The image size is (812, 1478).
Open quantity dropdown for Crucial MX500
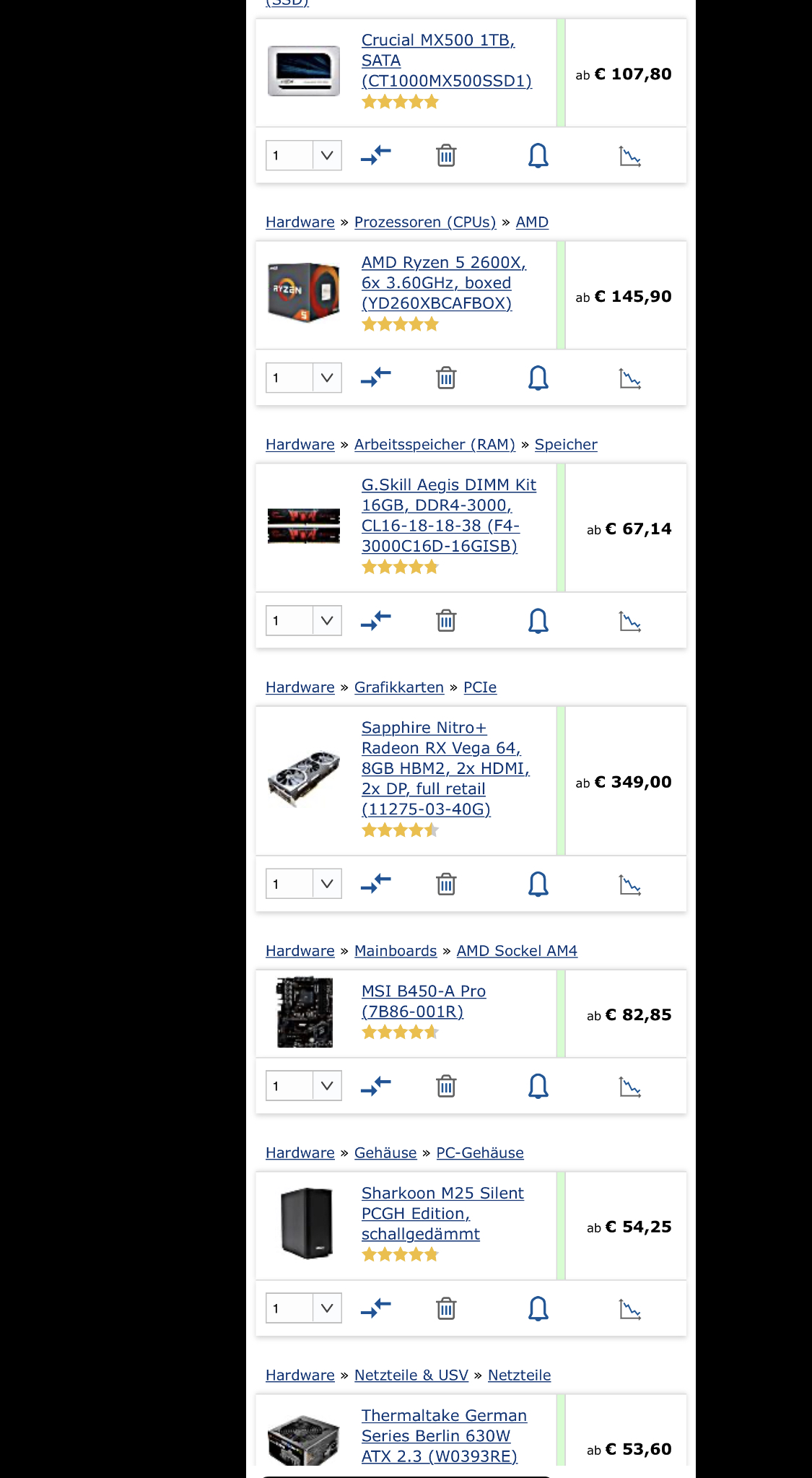click(304, 155)
